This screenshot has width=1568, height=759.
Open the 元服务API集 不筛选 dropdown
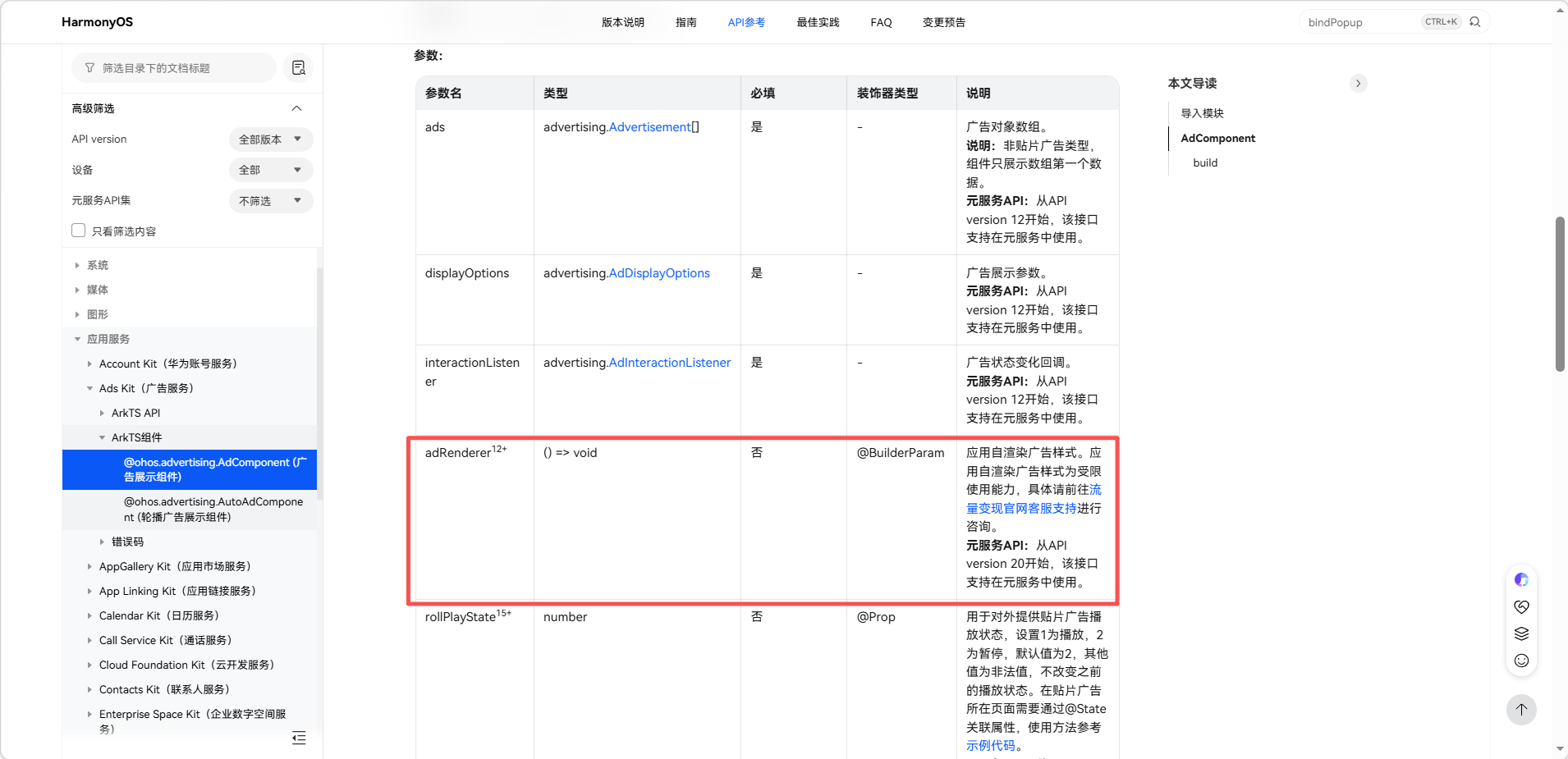click(x=270, y=201)
